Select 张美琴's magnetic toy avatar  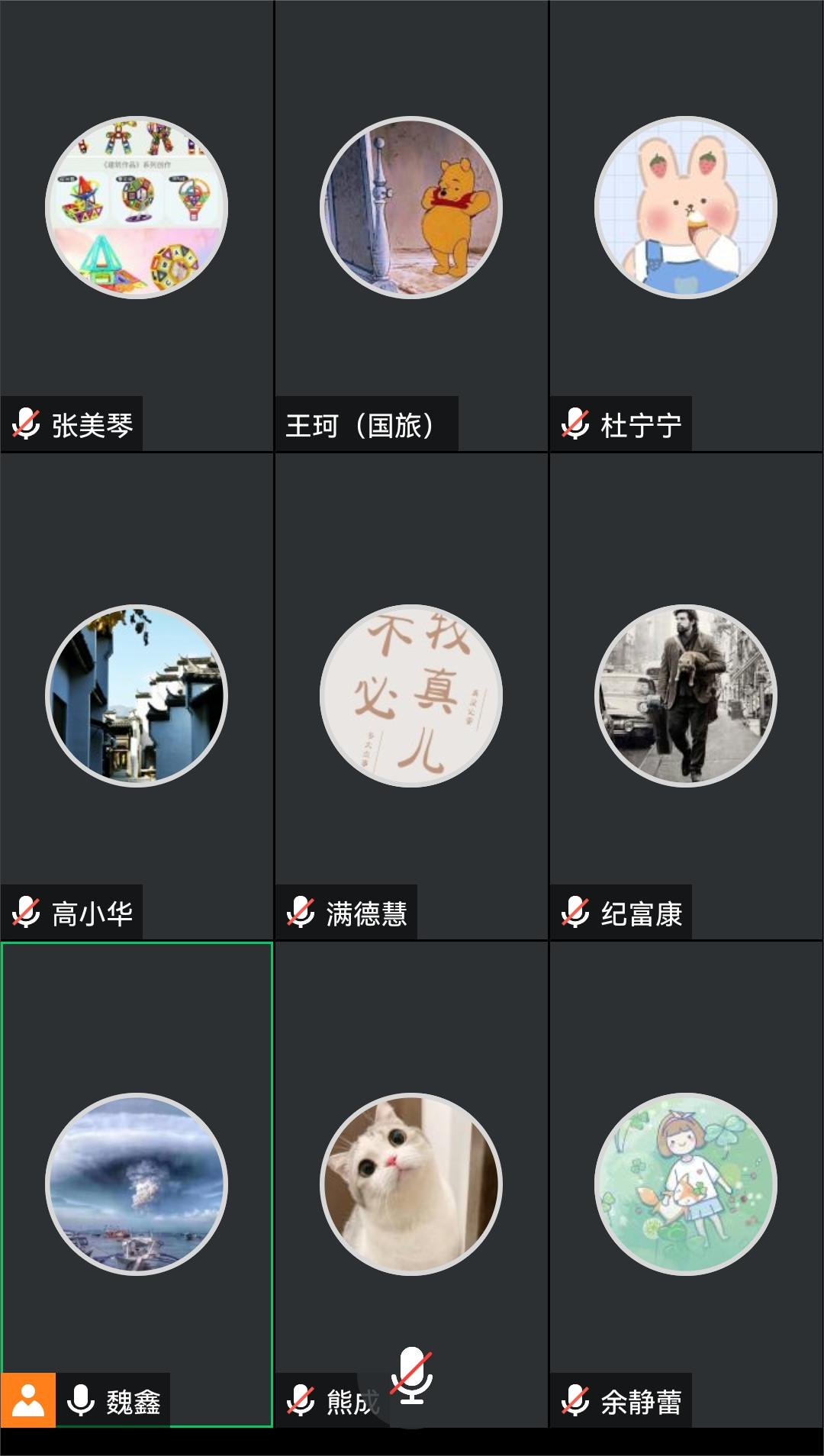click(137, 208)
